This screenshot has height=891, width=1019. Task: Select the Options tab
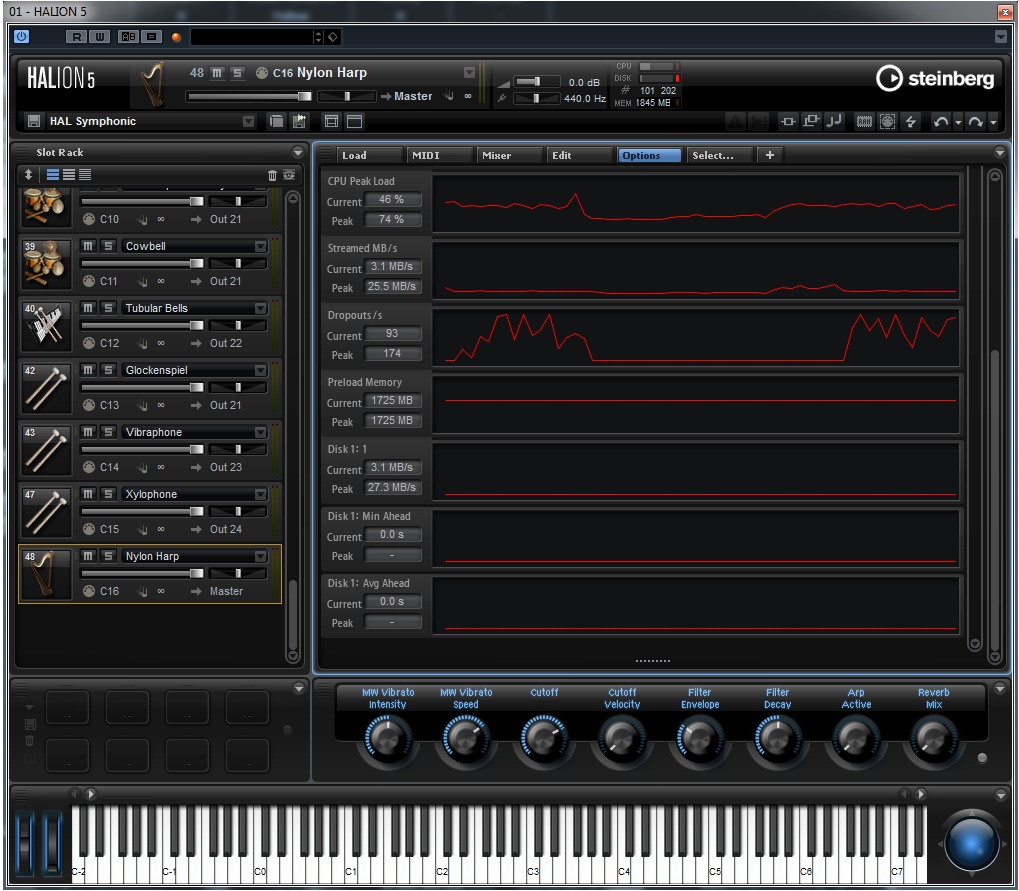[x=649, y=155]
